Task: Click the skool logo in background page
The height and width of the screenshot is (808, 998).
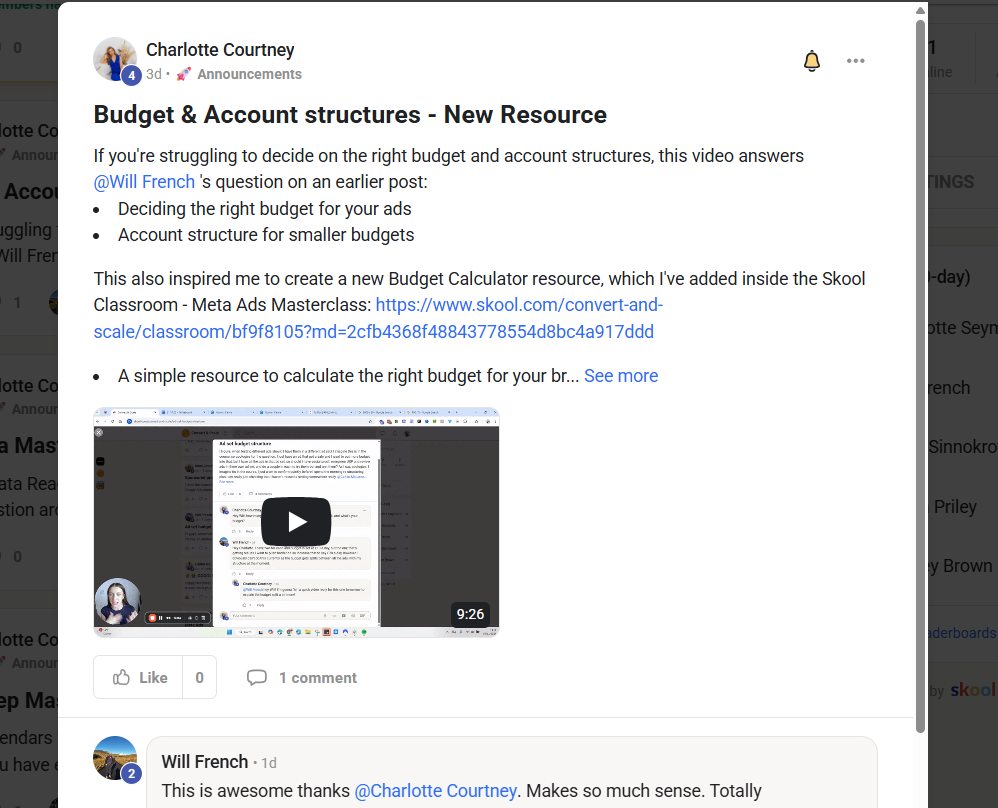Action: coord(973,690)
